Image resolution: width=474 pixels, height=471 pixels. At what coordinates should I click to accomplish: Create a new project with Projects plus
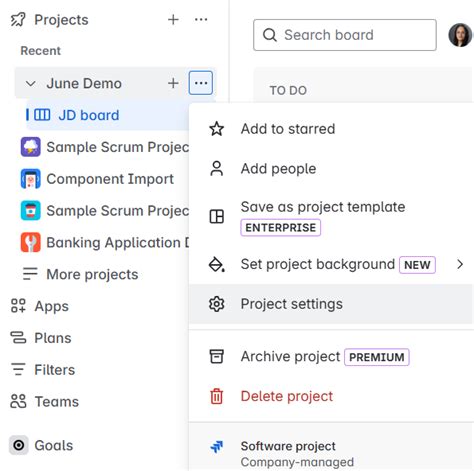click(173, 20)
